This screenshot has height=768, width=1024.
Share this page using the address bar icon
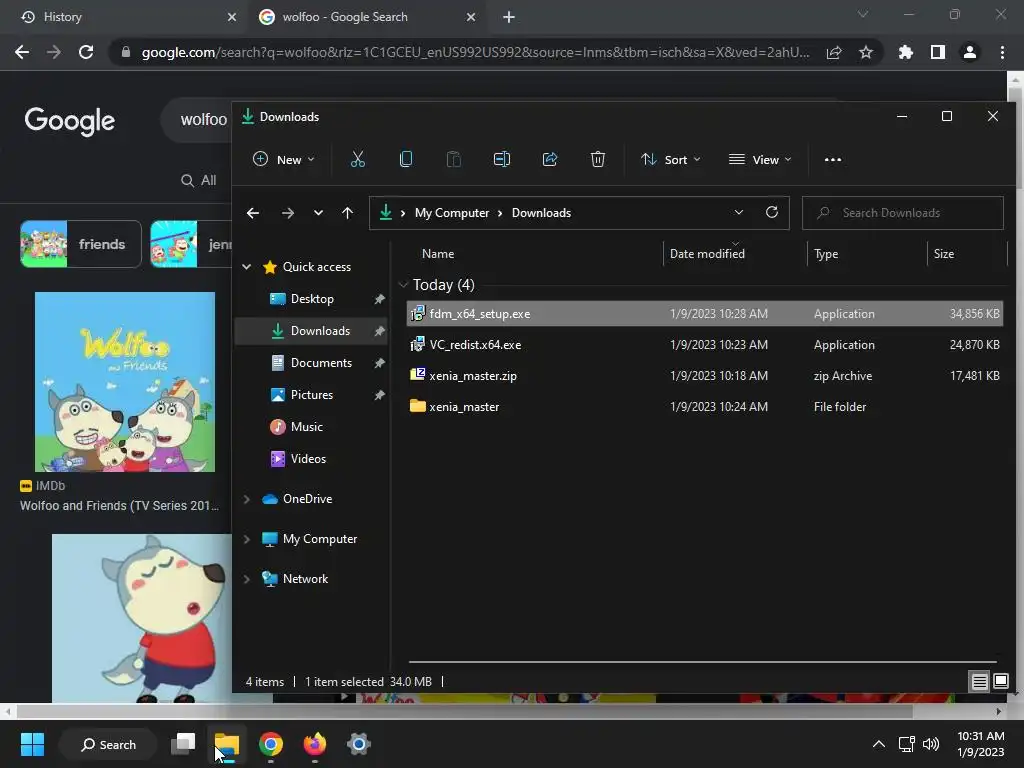[x=834, y=52]
